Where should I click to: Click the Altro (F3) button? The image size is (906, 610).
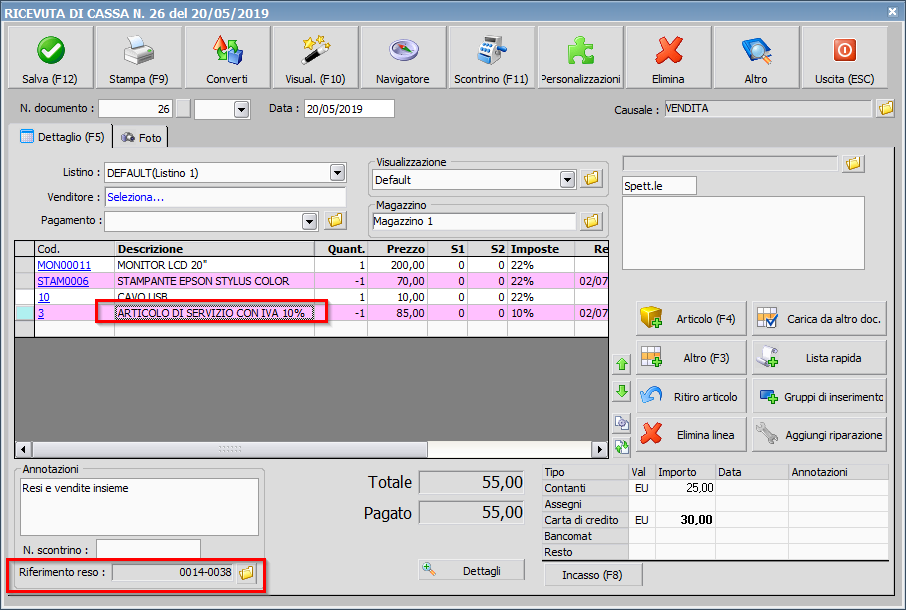pos(692,358)
